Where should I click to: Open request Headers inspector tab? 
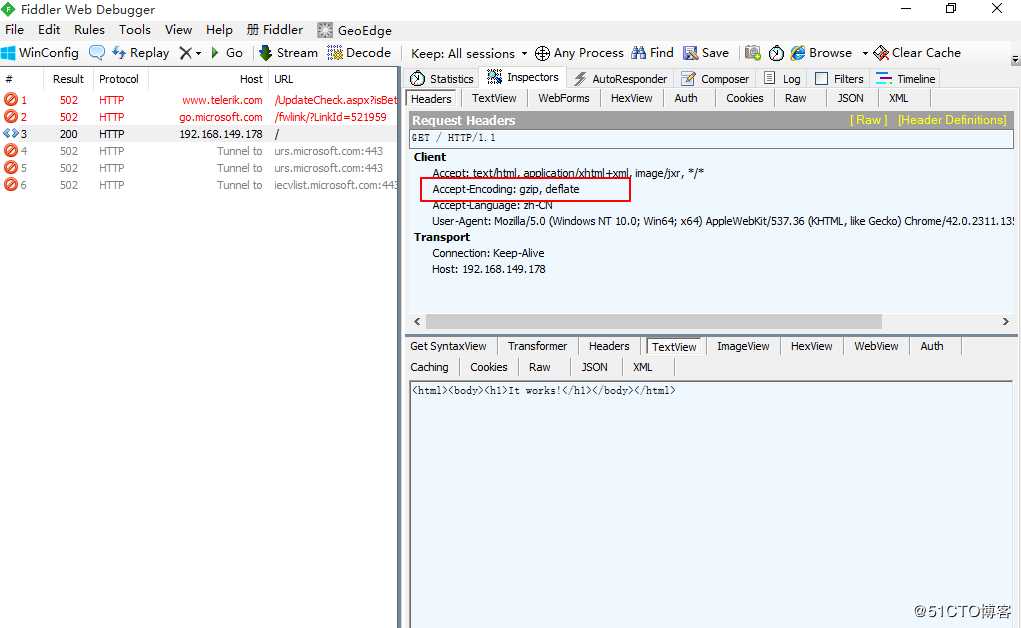pos(431,99)
